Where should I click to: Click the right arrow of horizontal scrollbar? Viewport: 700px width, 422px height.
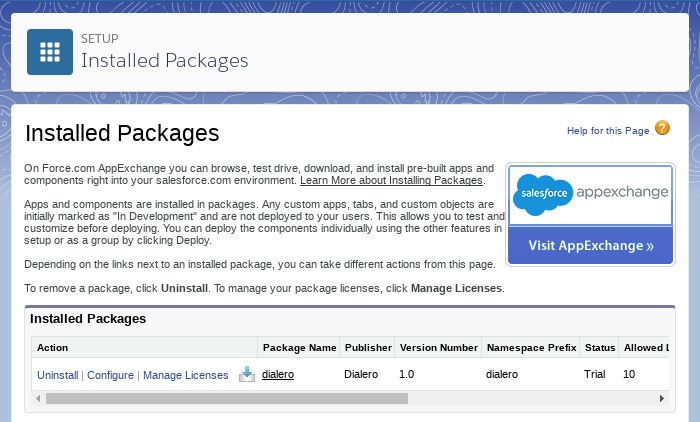pyautogui.click(x=662, y=398)
